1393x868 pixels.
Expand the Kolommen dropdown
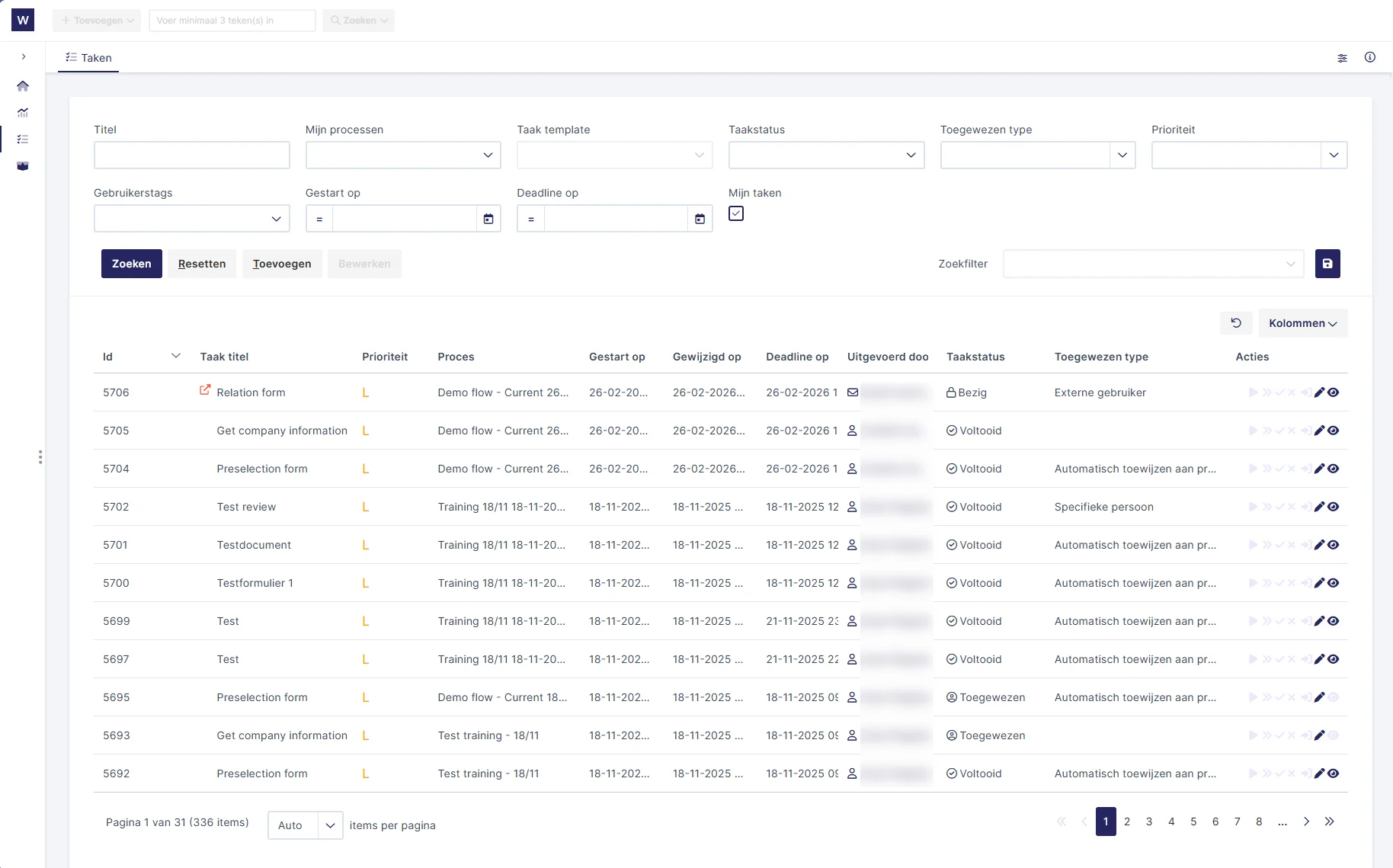[x=1302, y=323]
